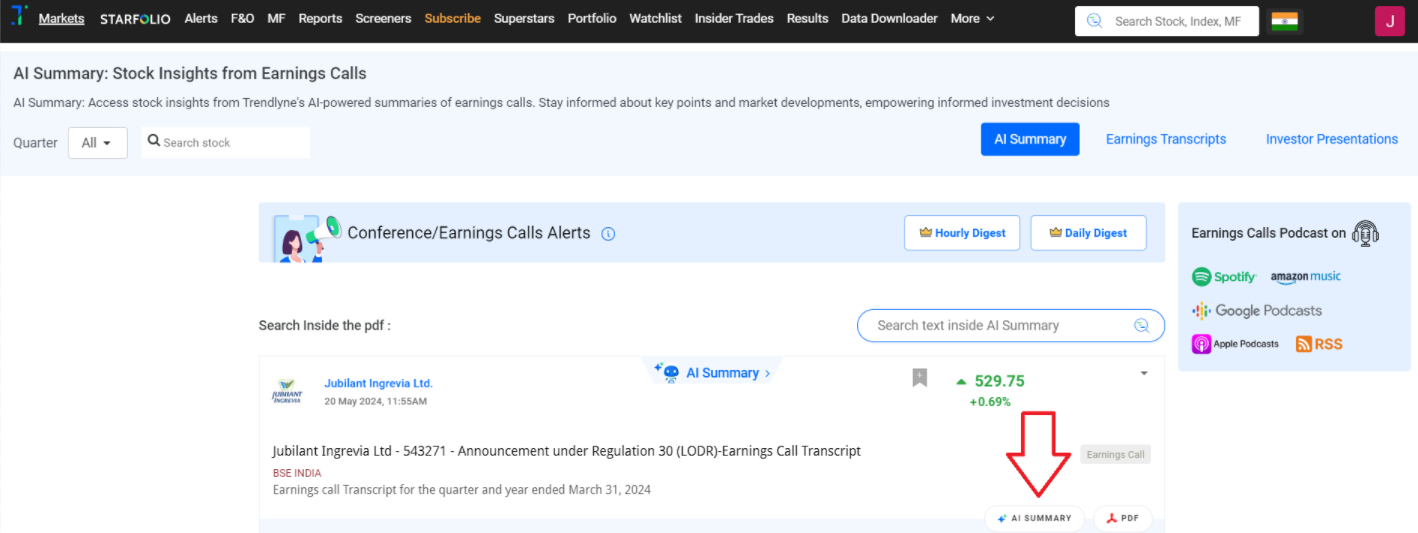The width and height of the screenshot is (1418, 533).
Task: Click the Hourly Digest button
Action: pyautogui.click(x=962, y=233)
